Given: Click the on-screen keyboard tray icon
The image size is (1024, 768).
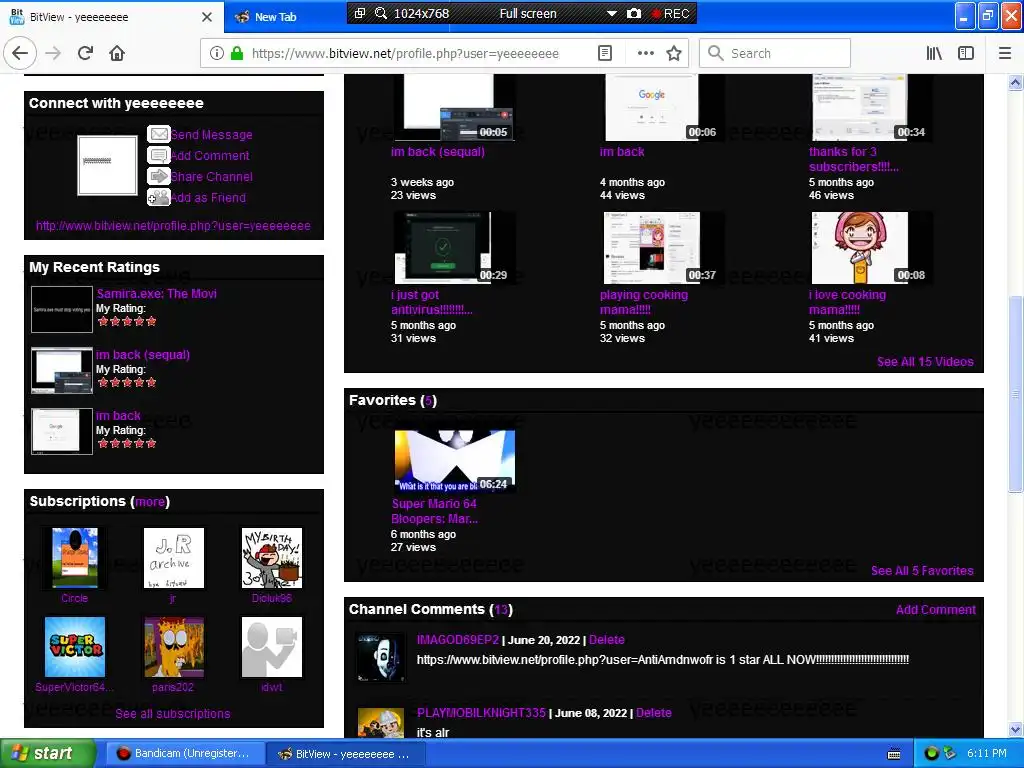Looking at the screenshot, I should [x=894, y=754].
